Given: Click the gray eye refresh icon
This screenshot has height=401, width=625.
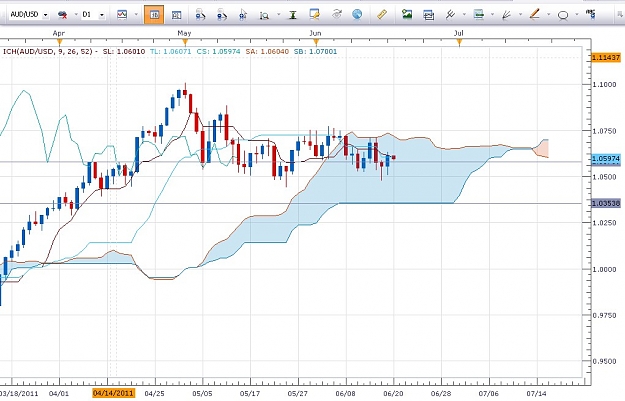Looking at the screenshot, I should tap(337, 15).
